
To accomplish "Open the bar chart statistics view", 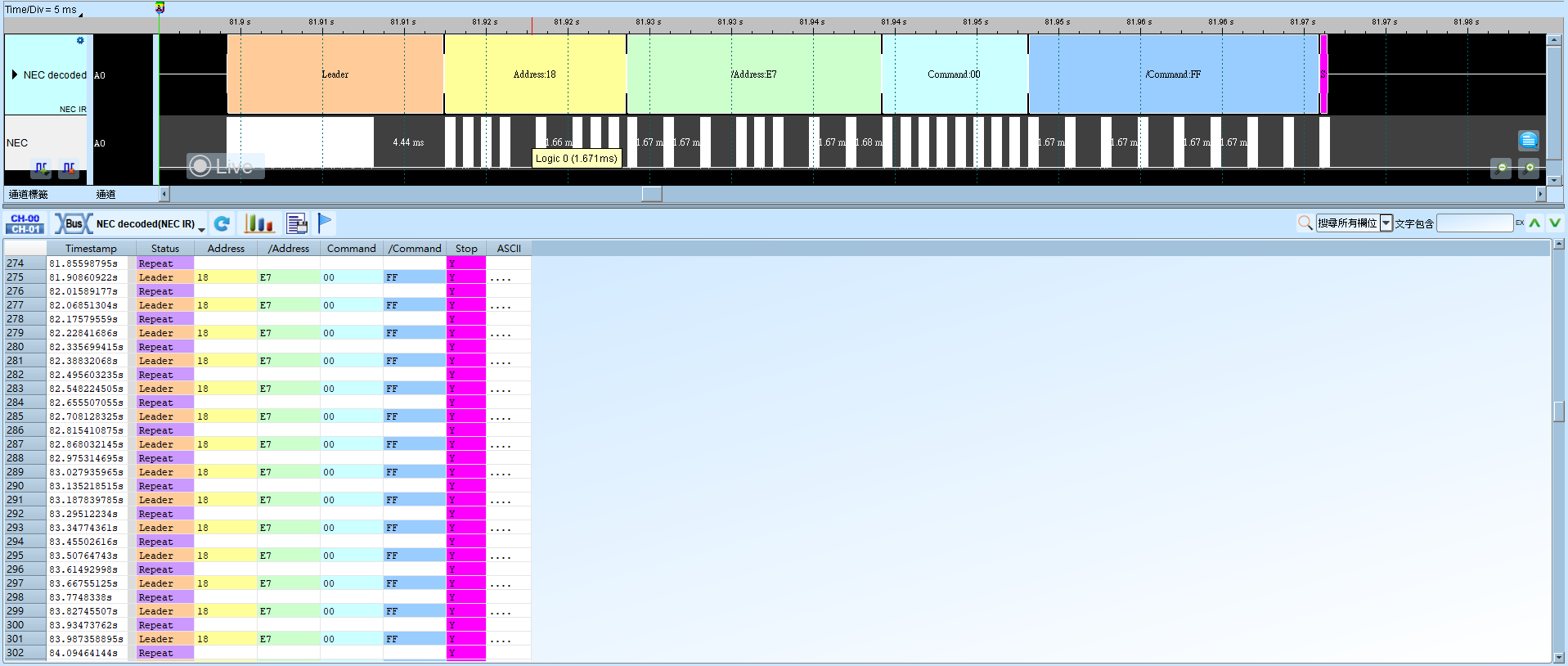I will tap(259, 223).
